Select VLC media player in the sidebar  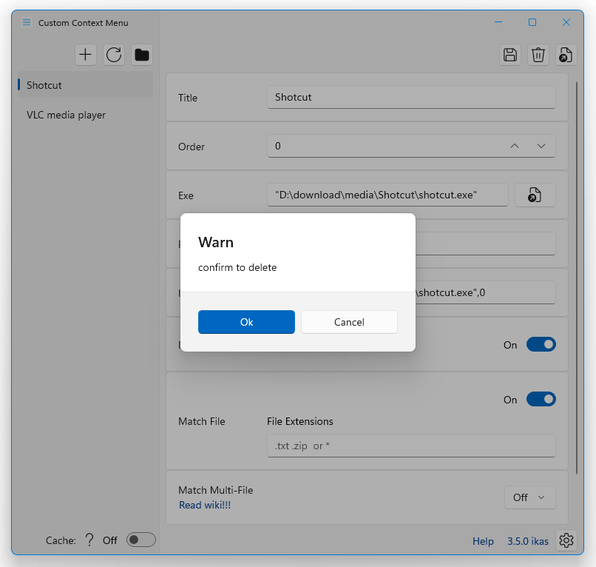pyautogui.click(x=85, y=115)
